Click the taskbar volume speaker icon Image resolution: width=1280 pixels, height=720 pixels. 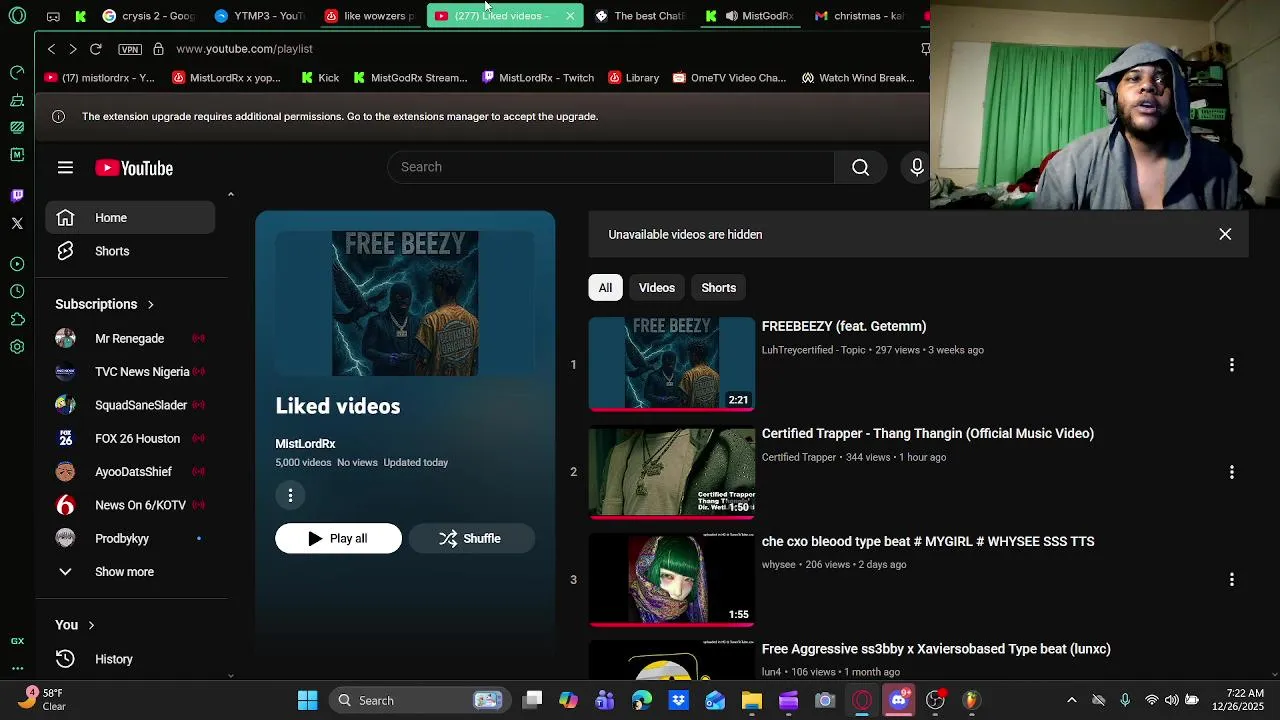pos(1171,700)
